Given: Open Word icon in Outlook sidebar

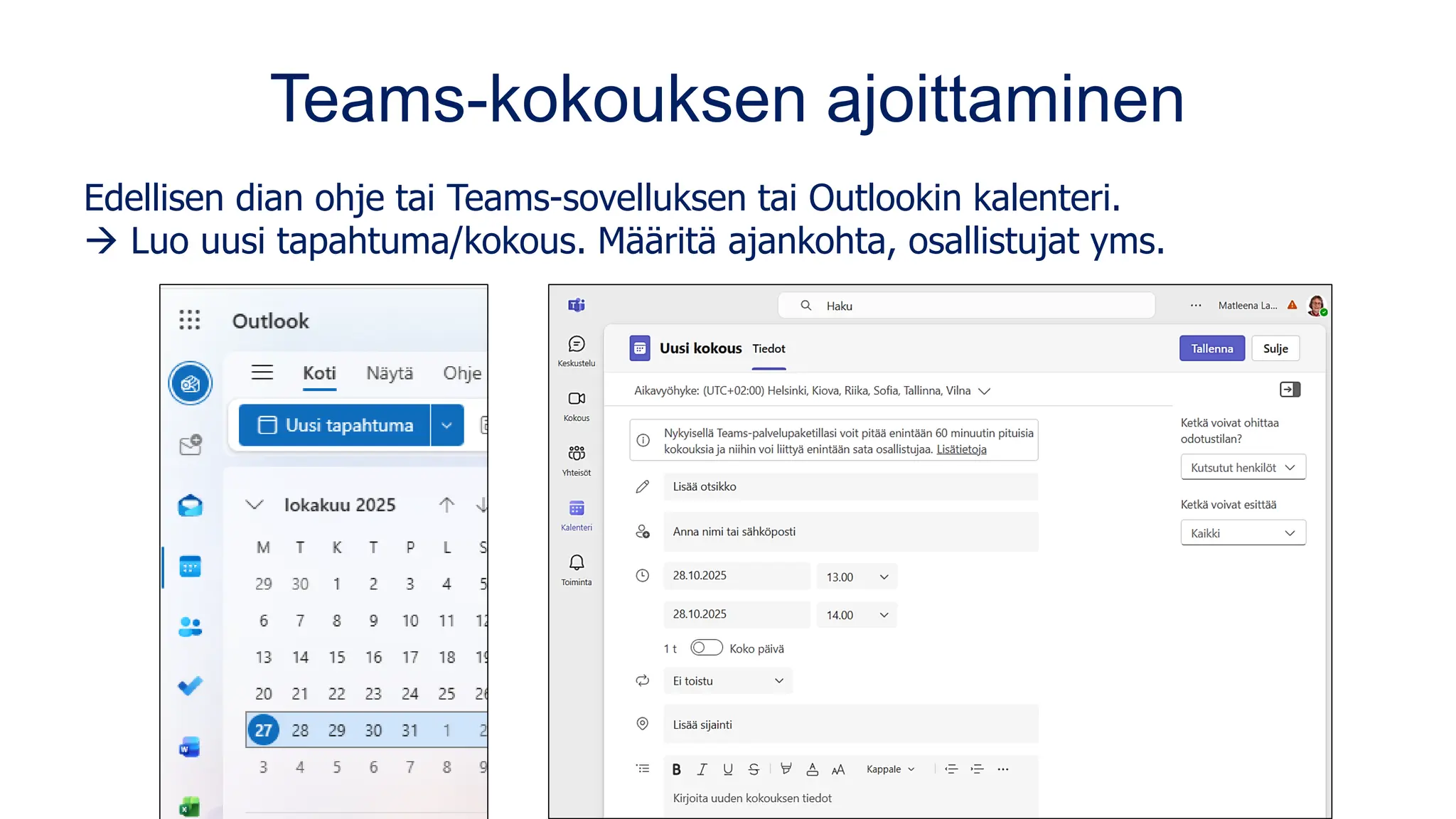Looking at the screenshot, I should point(190,747).
